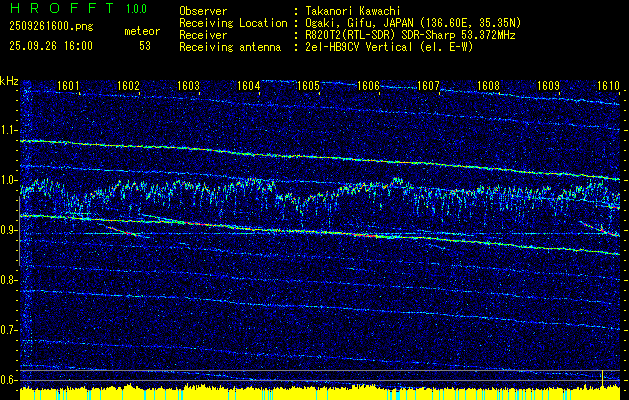Image resolution: width=629 pixels, height=400 pixels.
Task: Click the 1603 time marker
Action: tap(189, 86)
